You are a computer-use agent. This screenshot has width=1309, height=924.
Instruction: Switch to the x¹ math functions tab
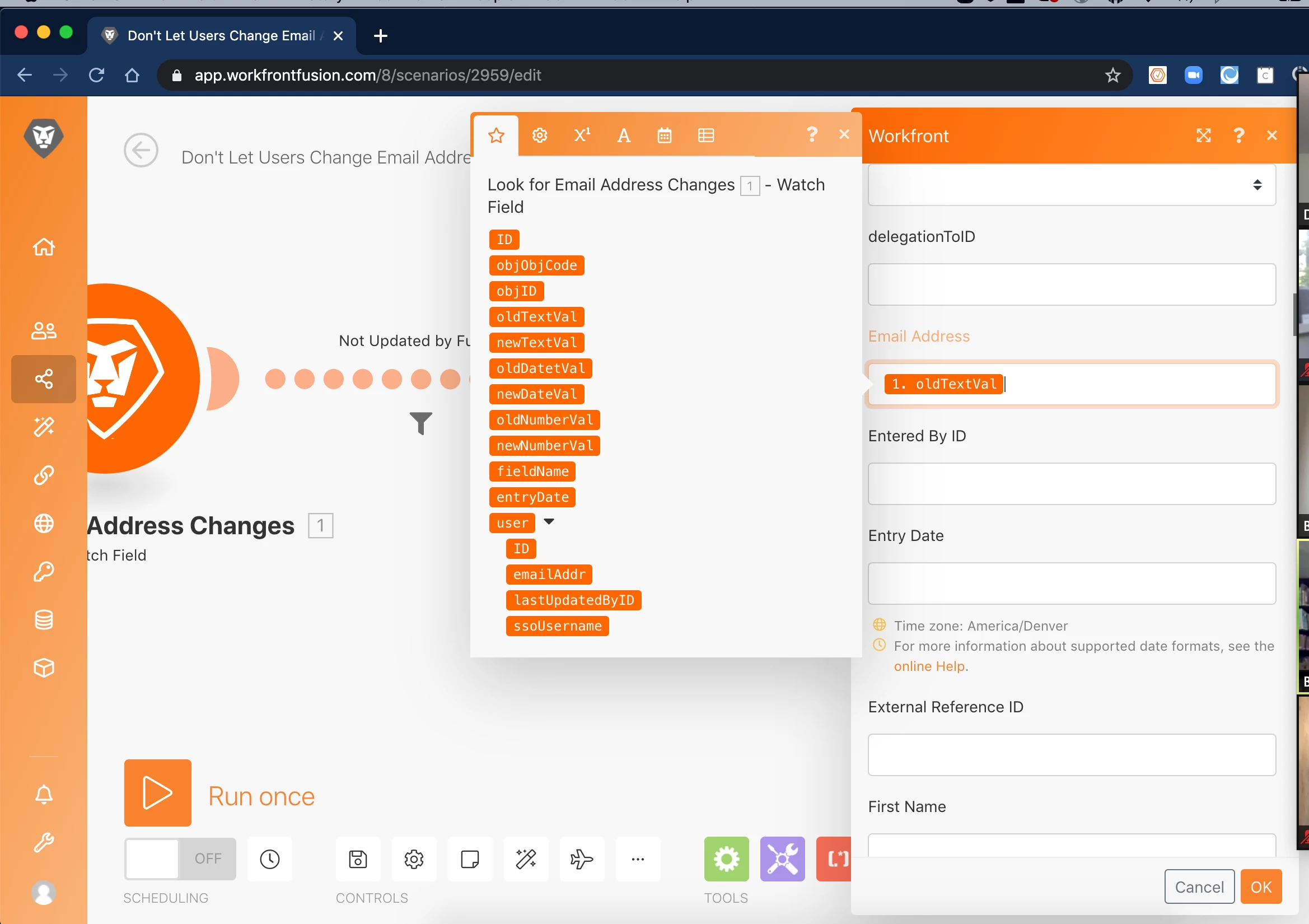click(x=582, y=136)
